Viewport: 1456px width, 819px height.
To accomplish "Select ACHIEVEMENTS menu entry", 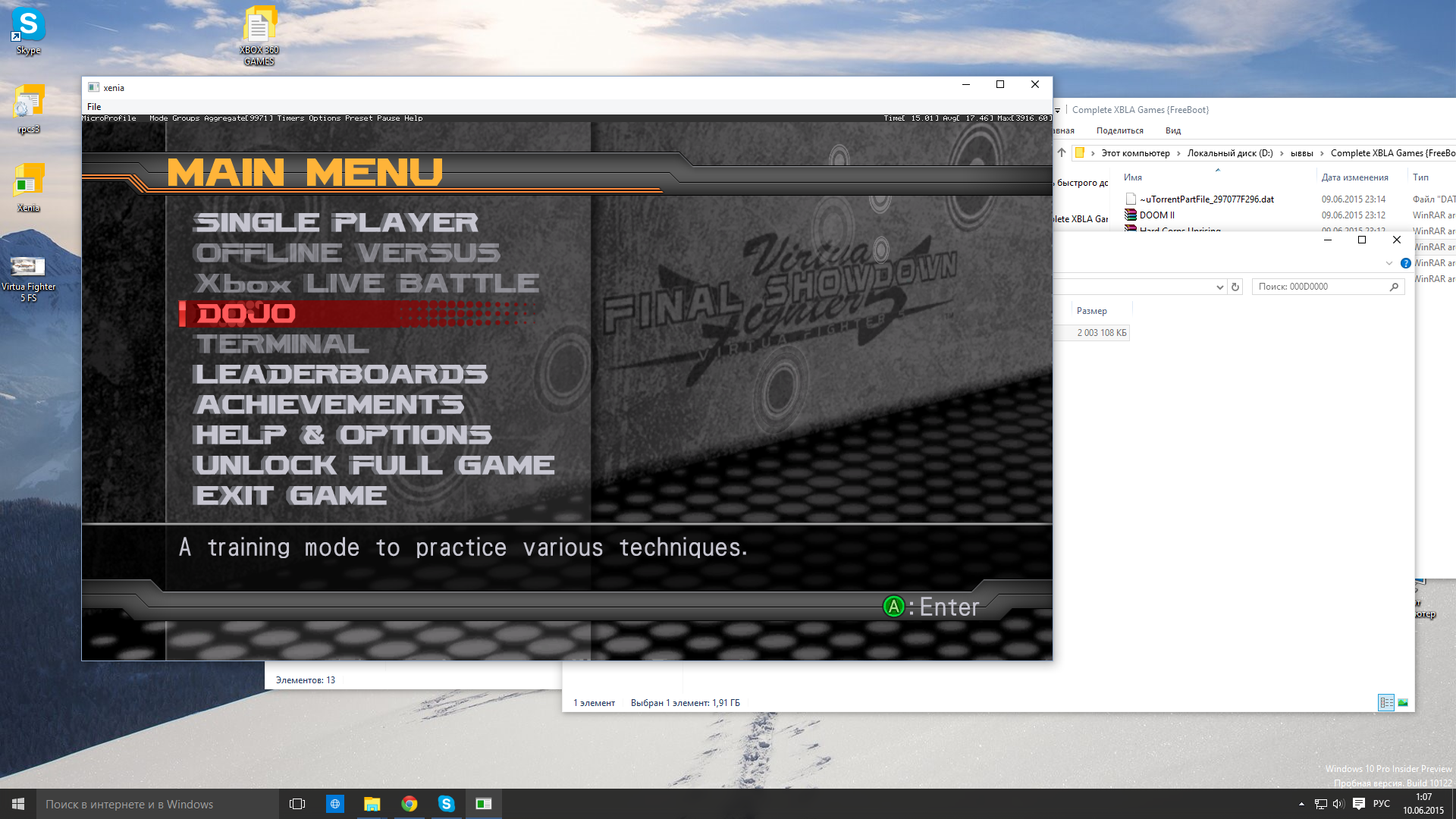I will (329, 404).
